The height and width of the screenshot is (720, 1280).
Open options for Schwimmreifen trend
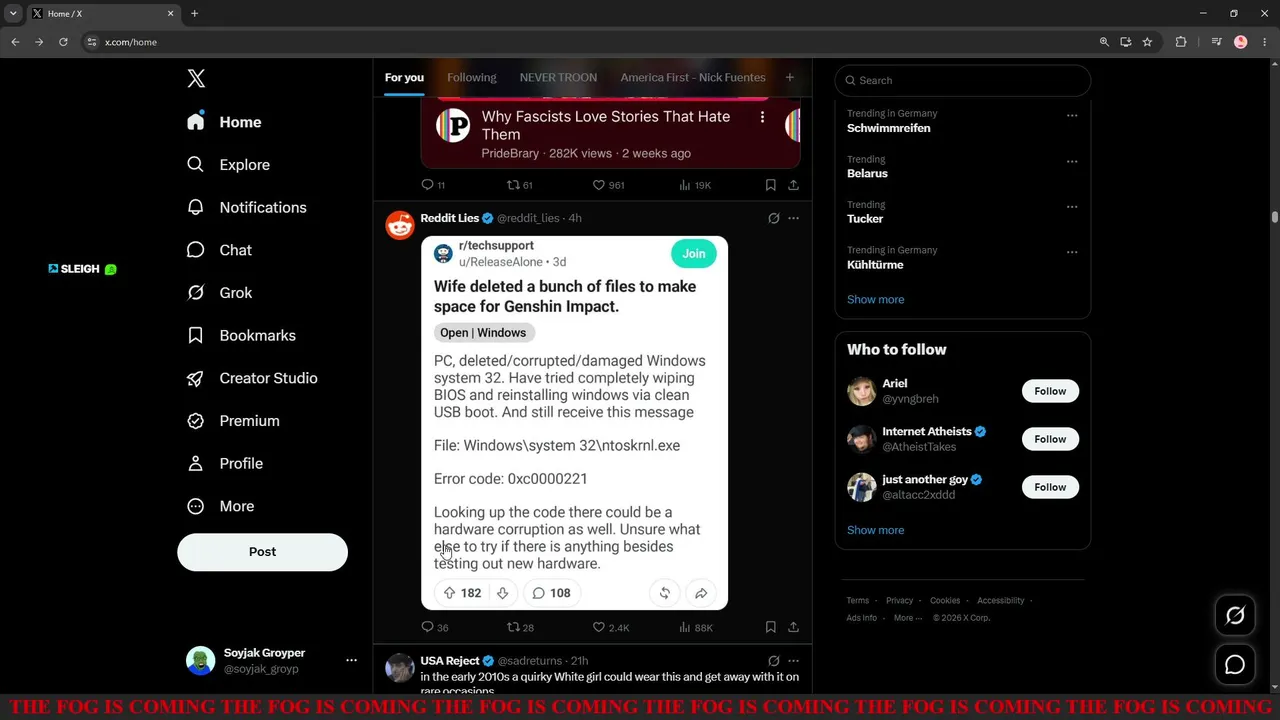tap(1072, 115)
